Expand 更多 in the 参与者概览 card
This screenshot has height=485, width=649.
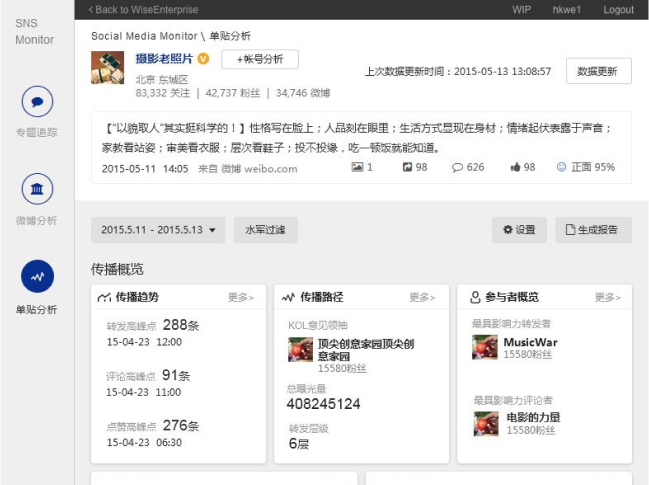(x=608, y=297)
